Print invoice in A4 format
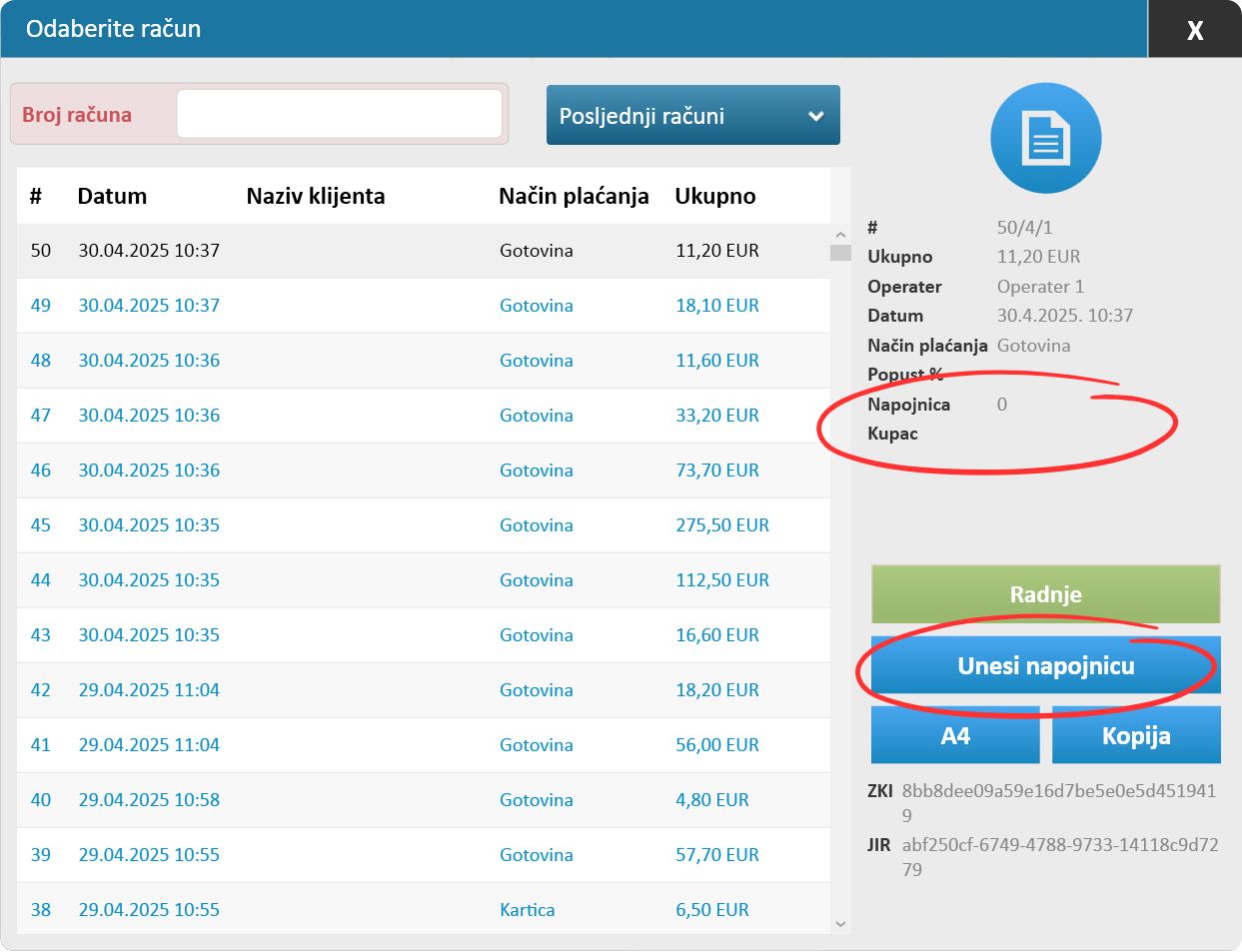The image size is (1242, 952). point(954,736)
